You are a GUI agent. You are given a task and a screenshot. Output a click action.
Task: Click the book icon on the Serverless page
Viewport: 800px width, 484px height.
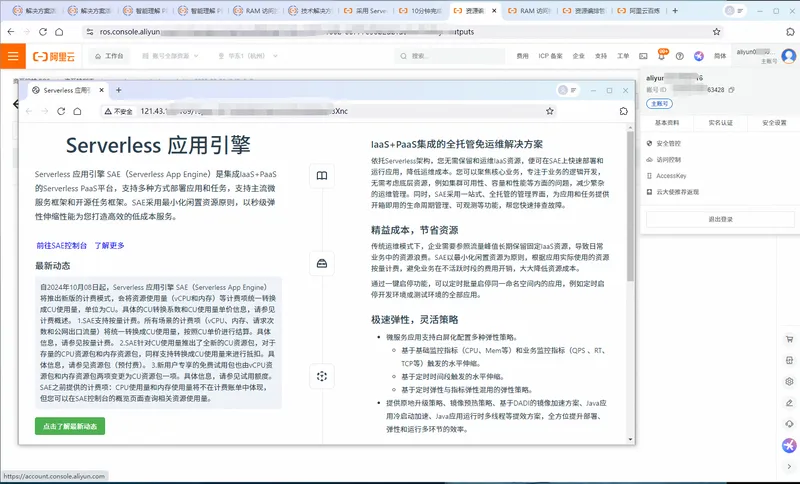[x=322, y=175]
